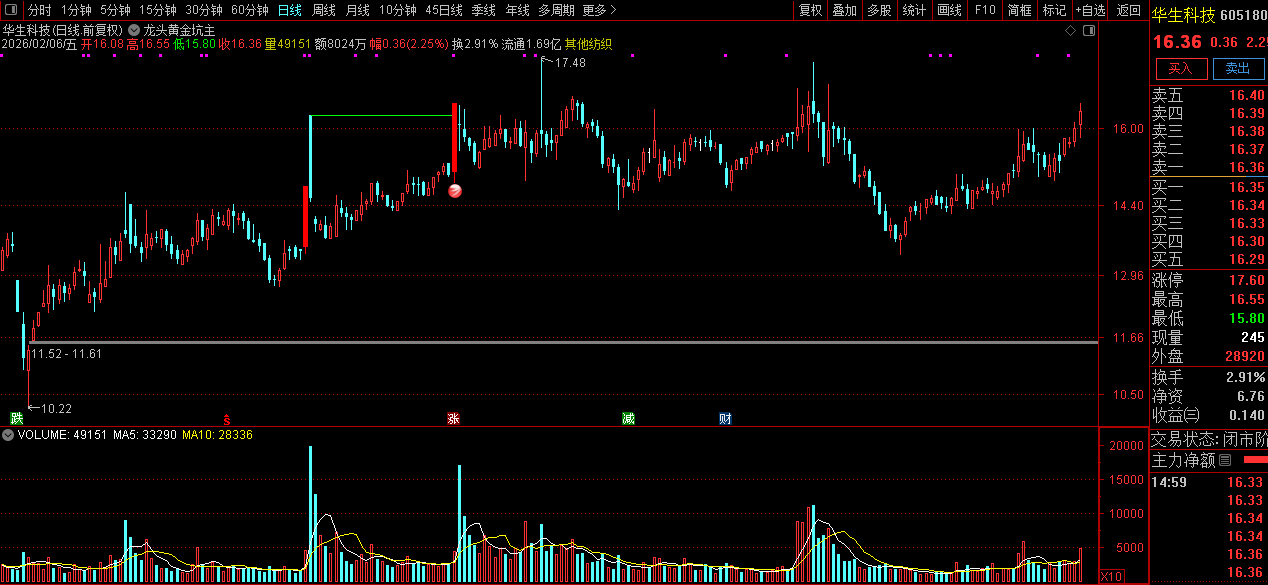Click the 交易状态 status text
Viewport: 1268px width, 585px height.
pos(1208,439)
